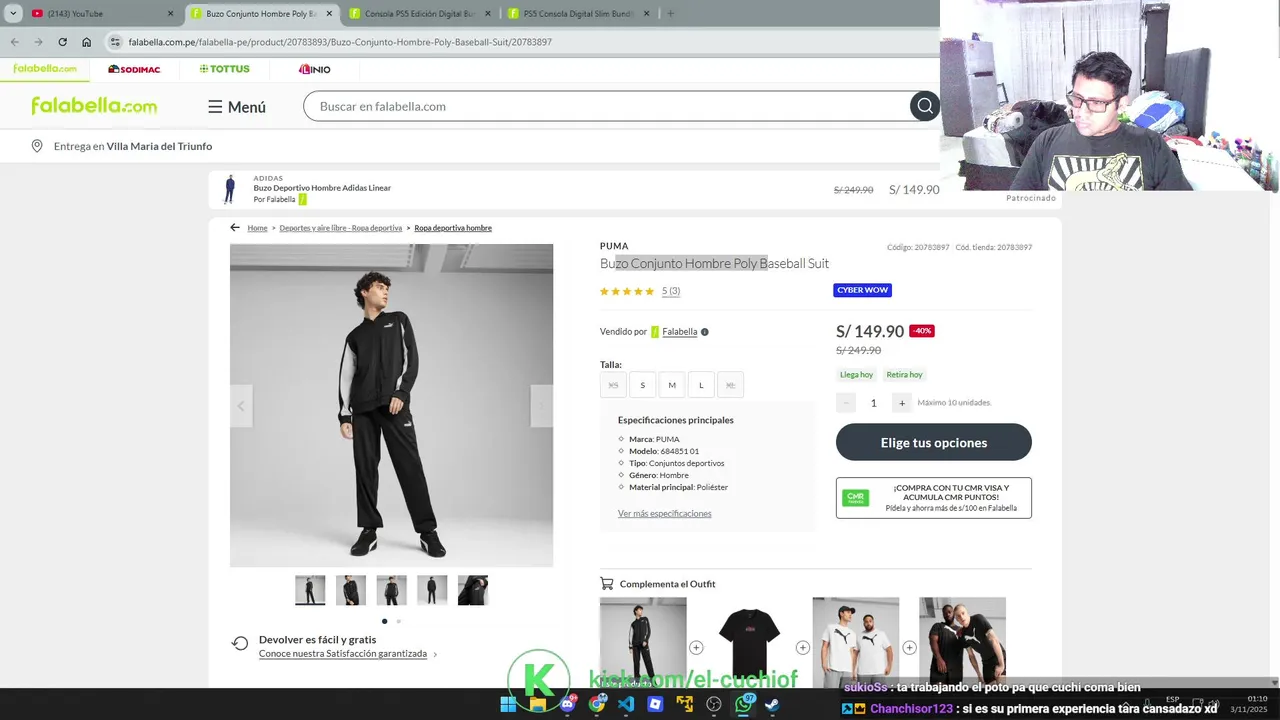This screenshot has width=1280, height=720.
Task: Open Falabella seller link
Action: [679, 332]
